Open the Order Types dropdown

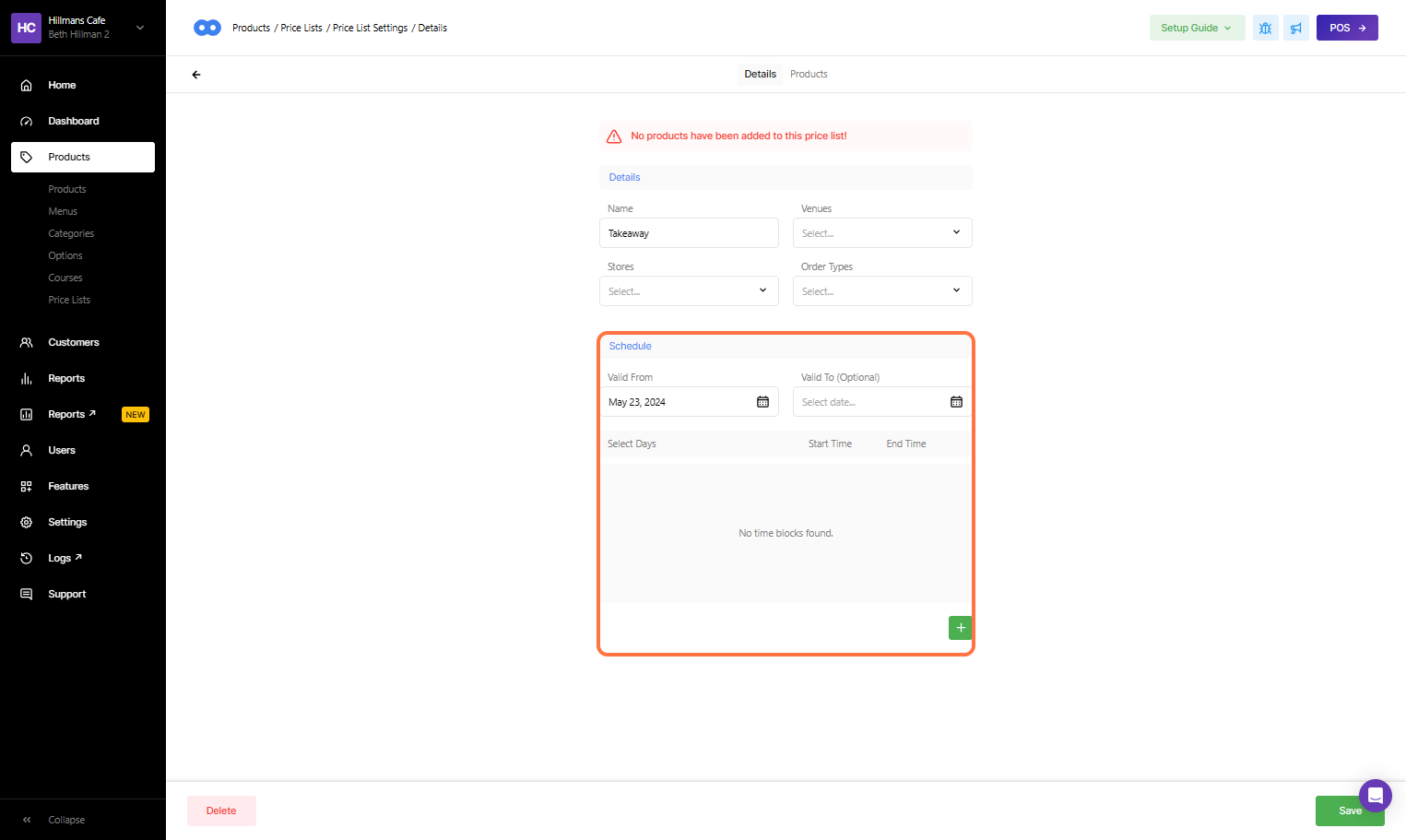(x=881, y=291)
